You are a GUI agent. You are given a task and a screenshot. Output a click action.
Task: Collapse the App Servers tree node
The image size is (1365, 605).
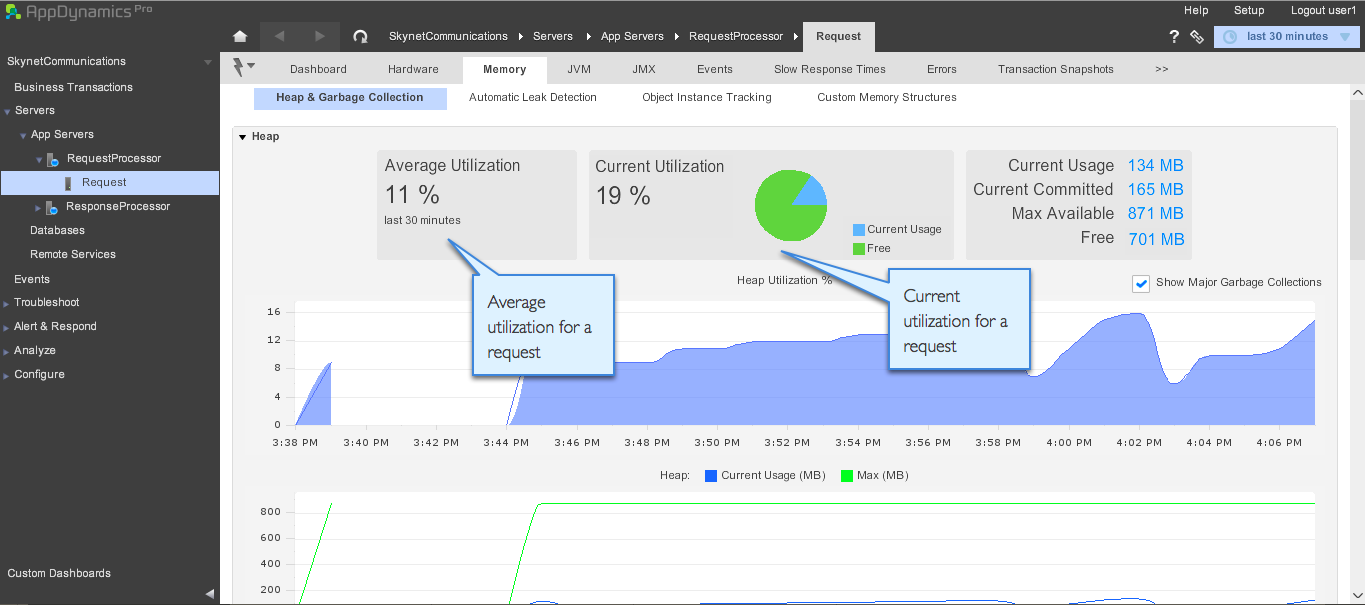(x=22, y=135)
